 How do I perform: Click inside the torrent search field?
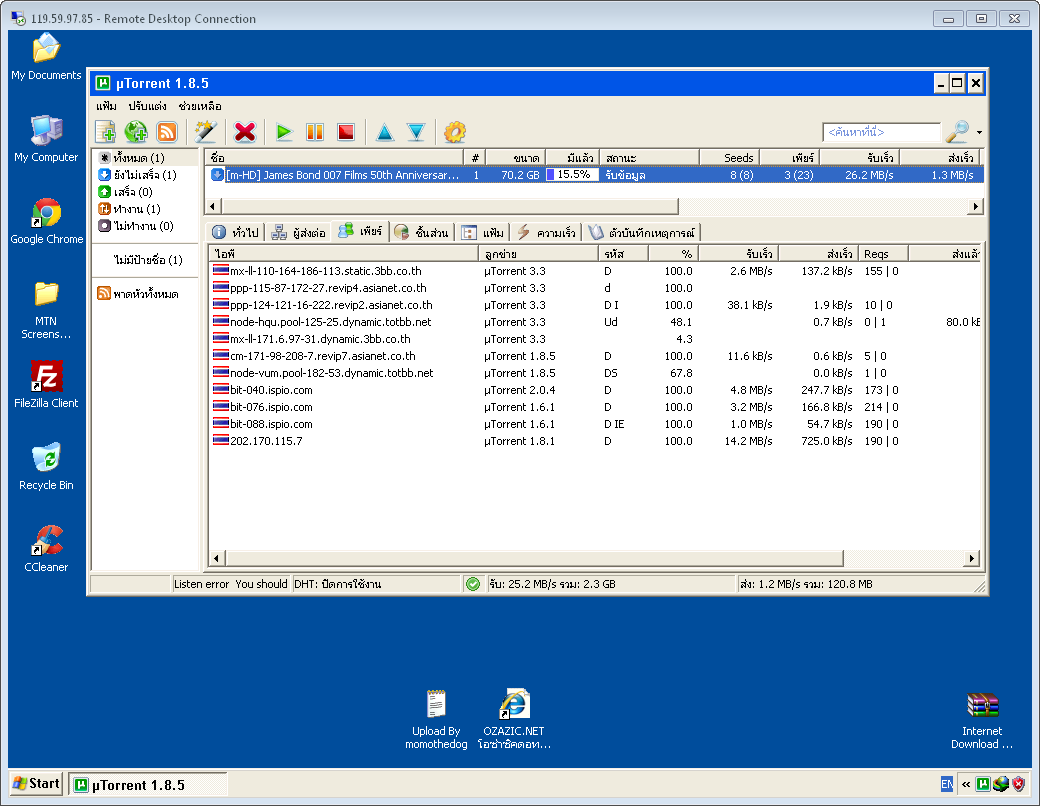[x=880, y=132]
